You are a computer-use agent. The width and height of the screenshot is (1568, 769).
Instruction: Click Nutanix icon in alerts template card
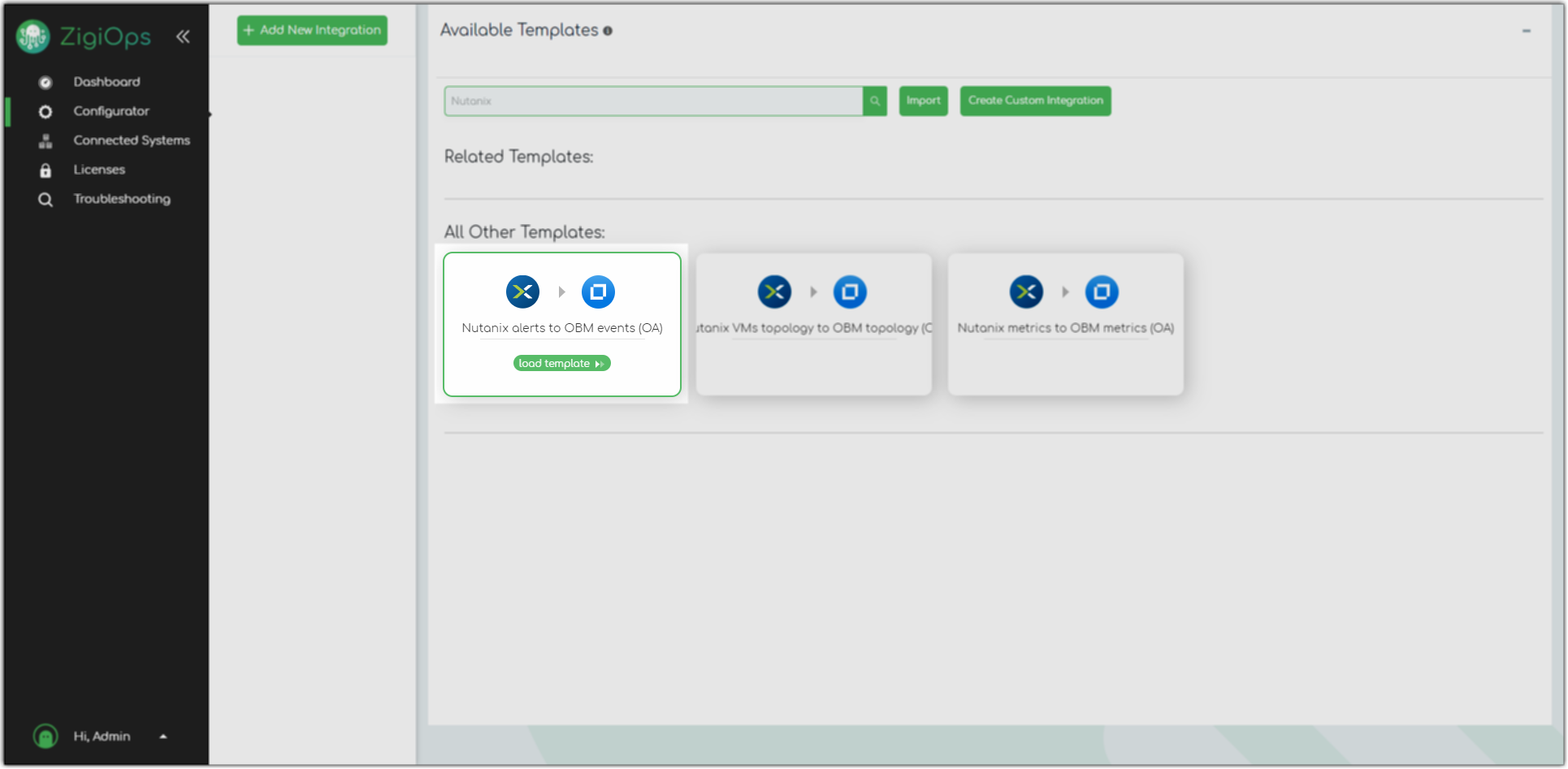click(x=522, y=292)
